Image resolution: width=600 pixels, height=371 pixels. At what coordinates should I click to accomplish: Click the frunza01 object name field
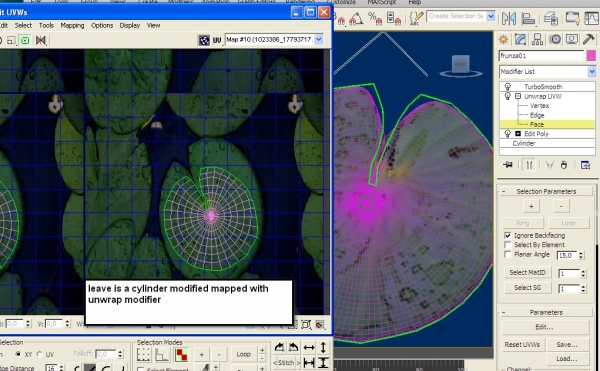(x=541, y=56)
